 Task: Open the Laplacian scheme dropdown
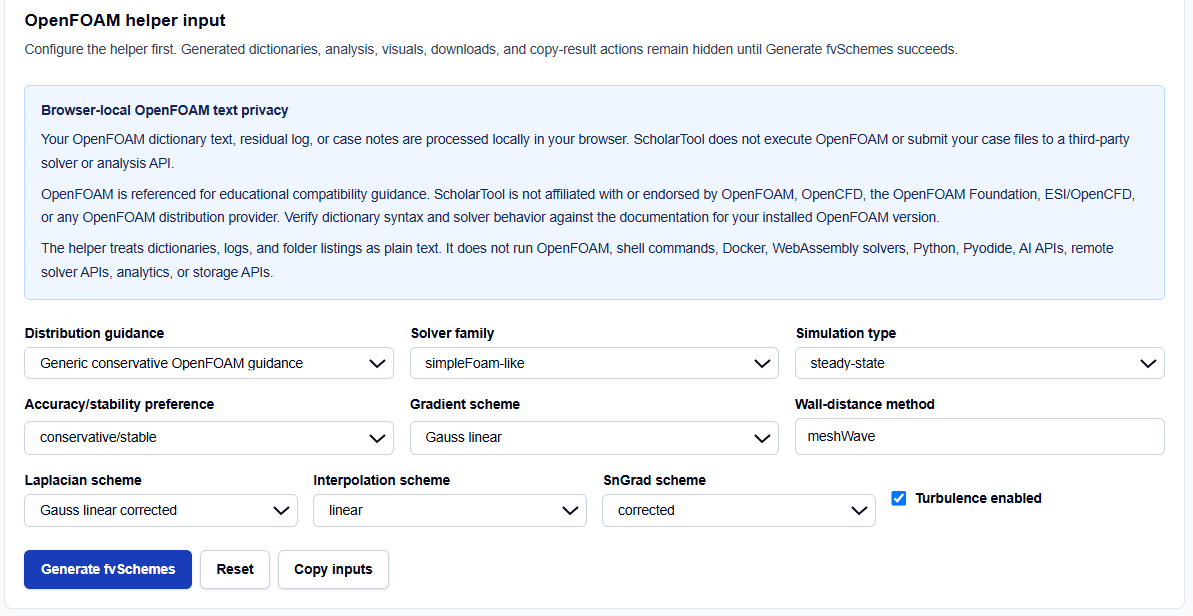[161, 510]
